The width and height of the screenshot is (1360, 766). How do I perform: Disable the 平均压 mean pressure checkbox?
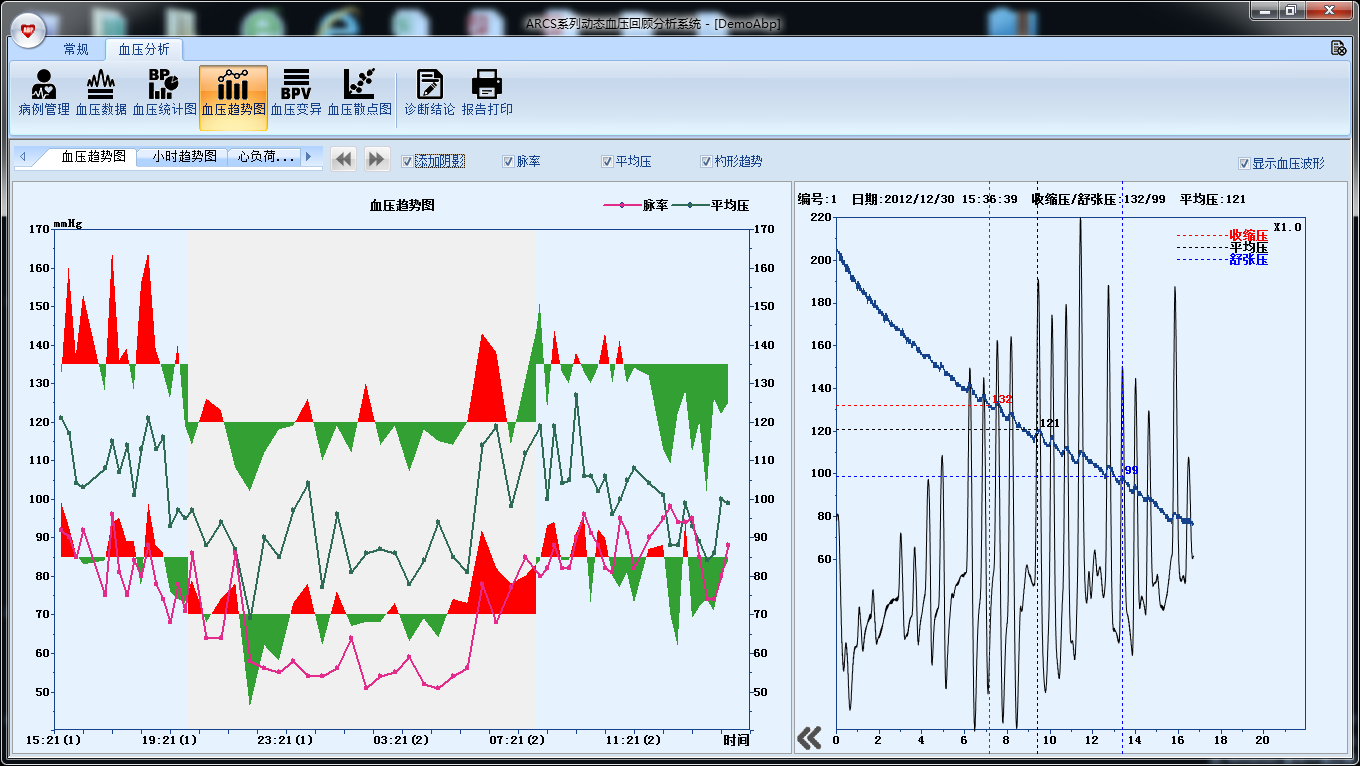pyautogui.click(x=607, y=161)
